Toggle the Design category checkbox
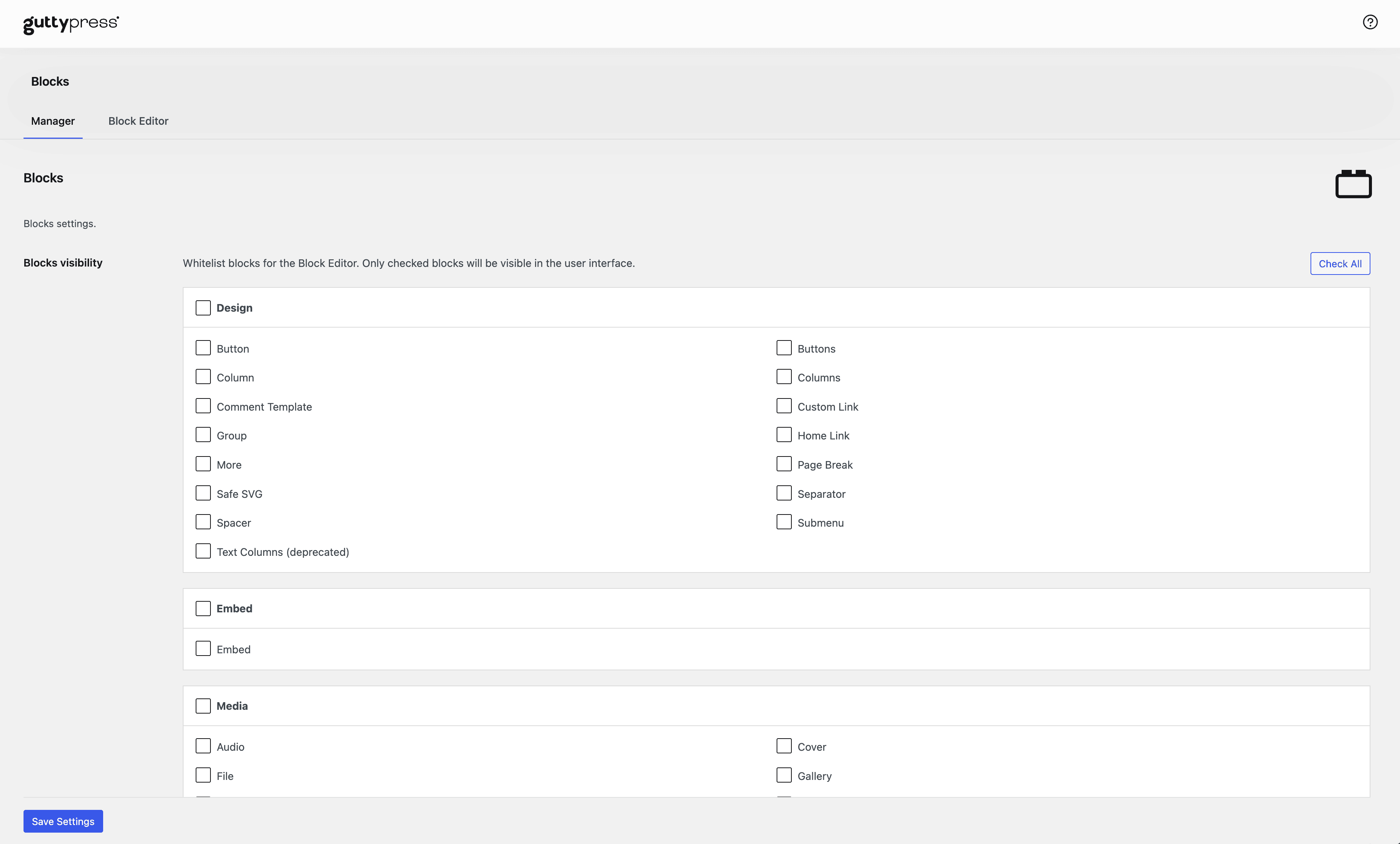The height and width of the screenshot is (844, 1400). coord(203,308)
